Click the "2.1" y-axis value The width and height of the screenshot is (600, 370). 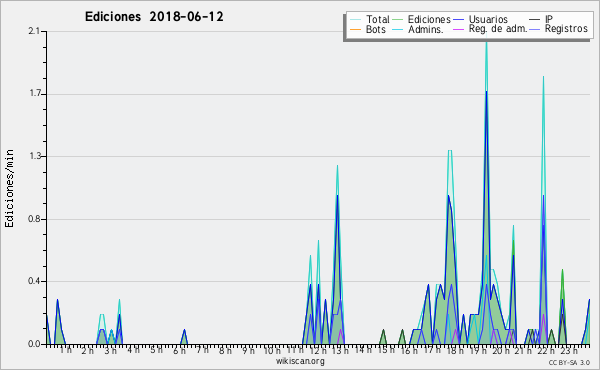[x=34, y=31]
